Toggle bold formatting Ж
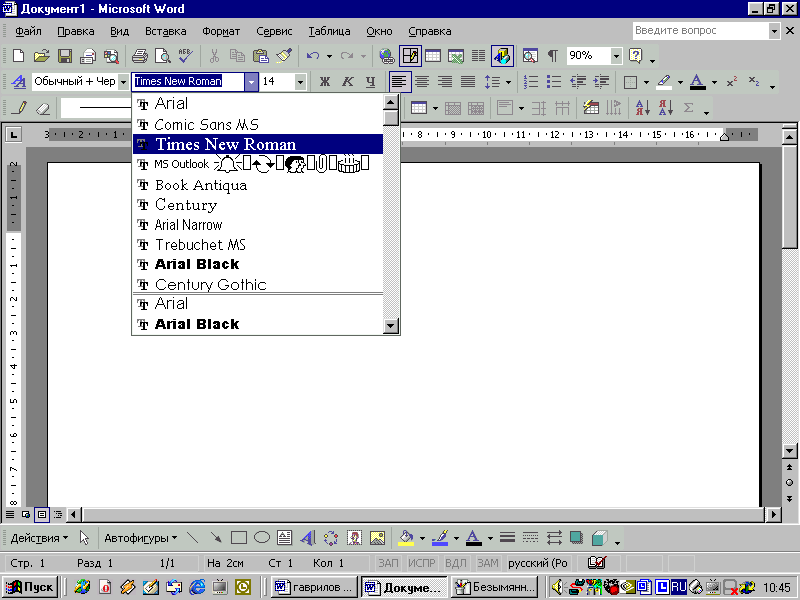Image resolution: width=800 pixels, height=600 pixels. click(x=324, y=82)
